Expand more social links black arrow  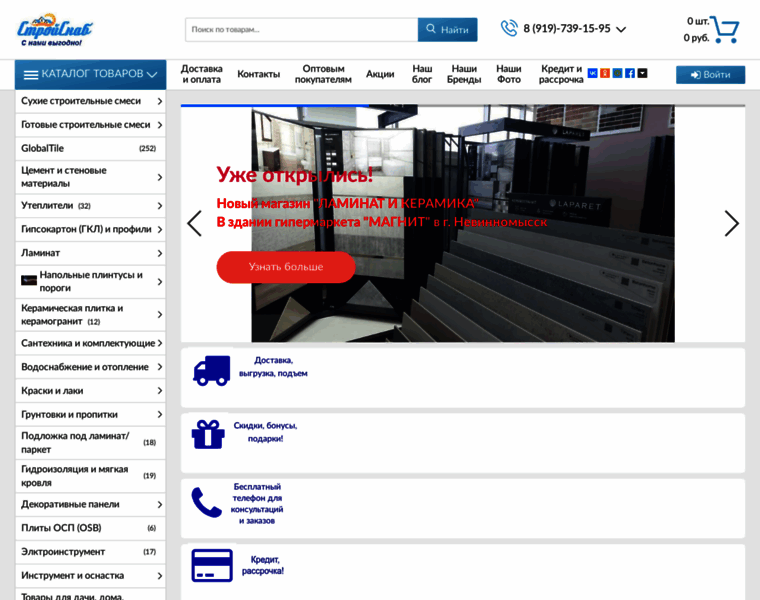pyautogui.click(x=643, y=73)
